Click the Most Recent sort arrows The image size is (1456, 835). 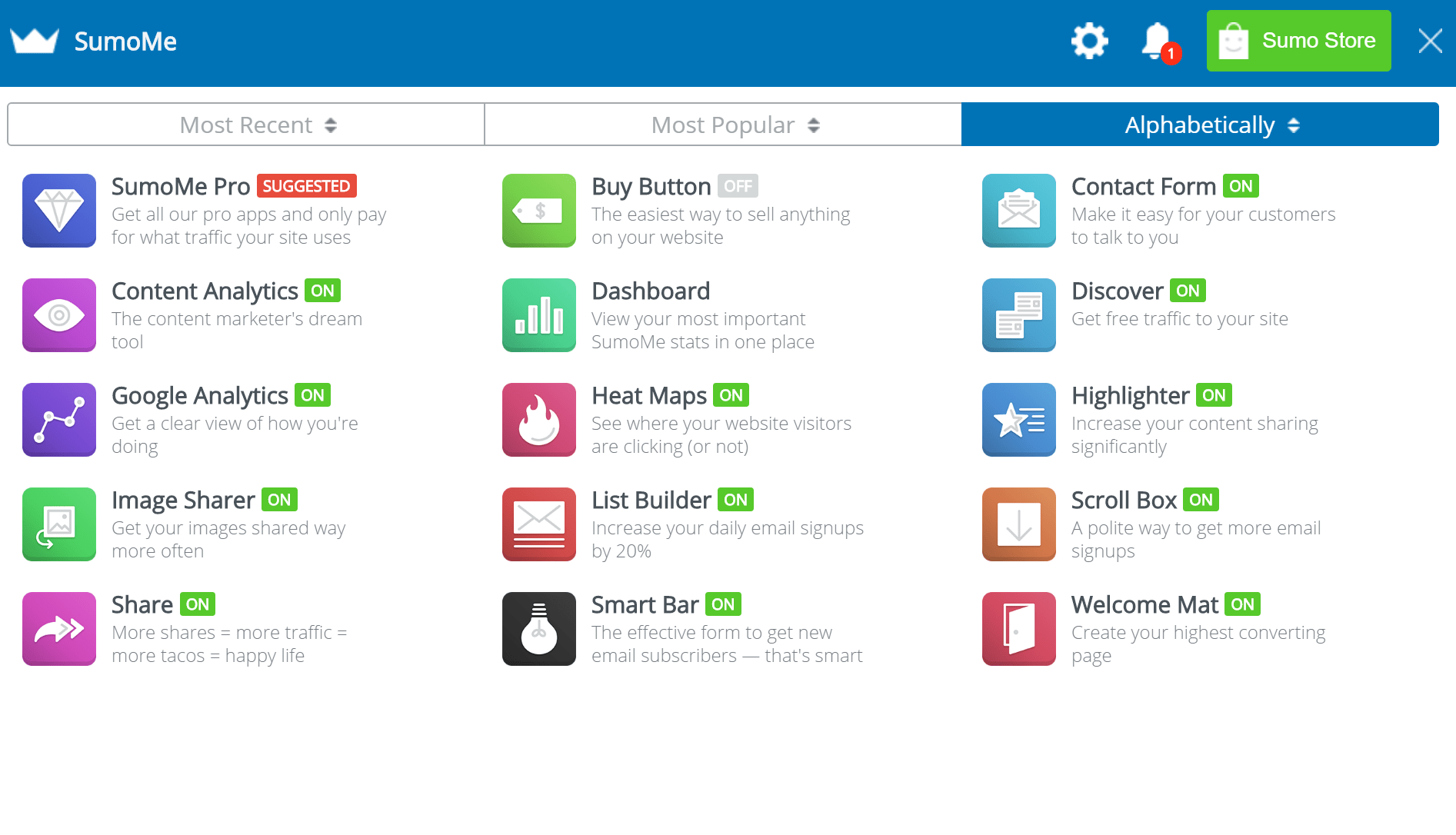click(x=331, y=125)
